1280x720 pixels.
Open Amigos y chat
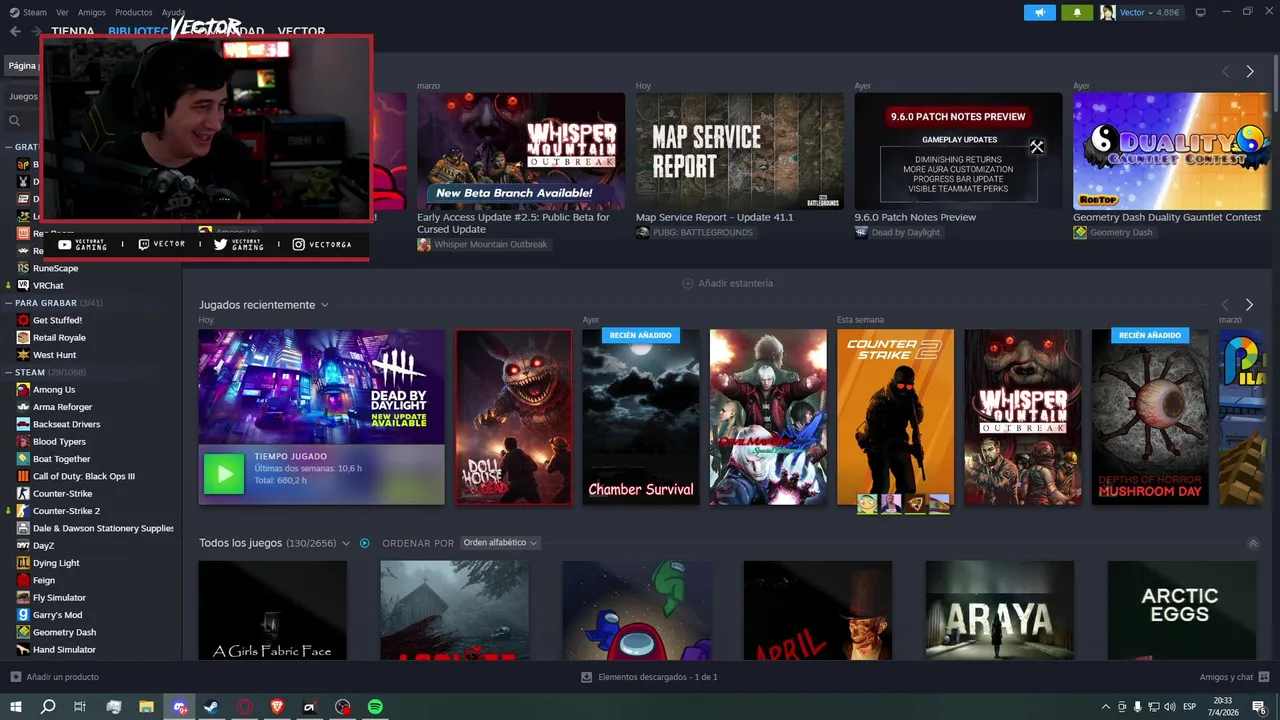point(1227,677)
